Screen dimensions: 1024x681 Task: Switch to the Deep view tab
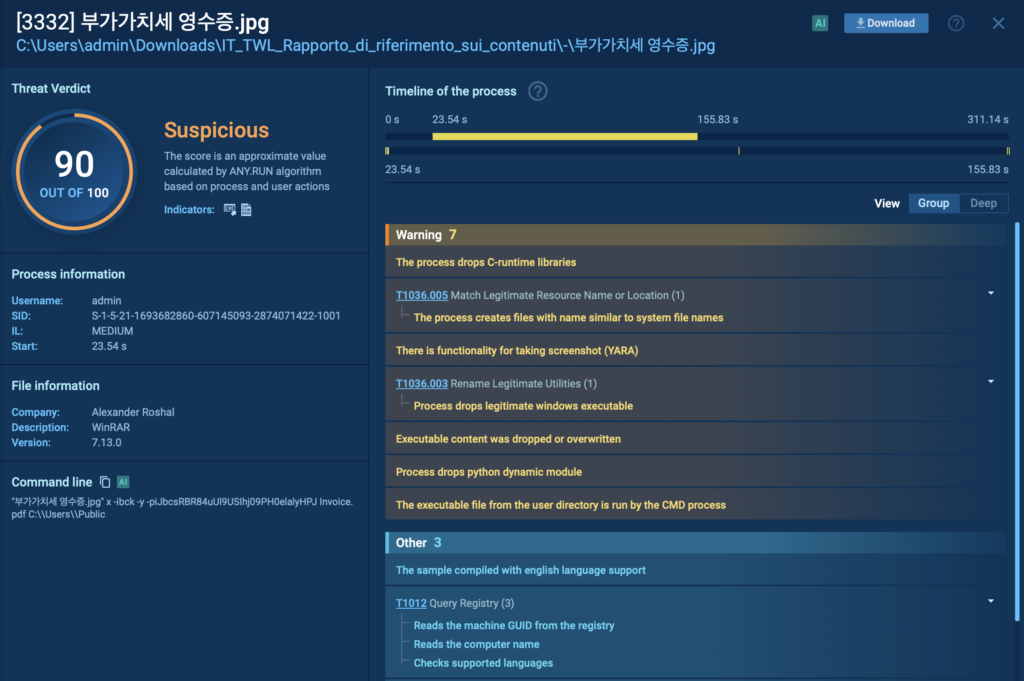pos(983,203)
